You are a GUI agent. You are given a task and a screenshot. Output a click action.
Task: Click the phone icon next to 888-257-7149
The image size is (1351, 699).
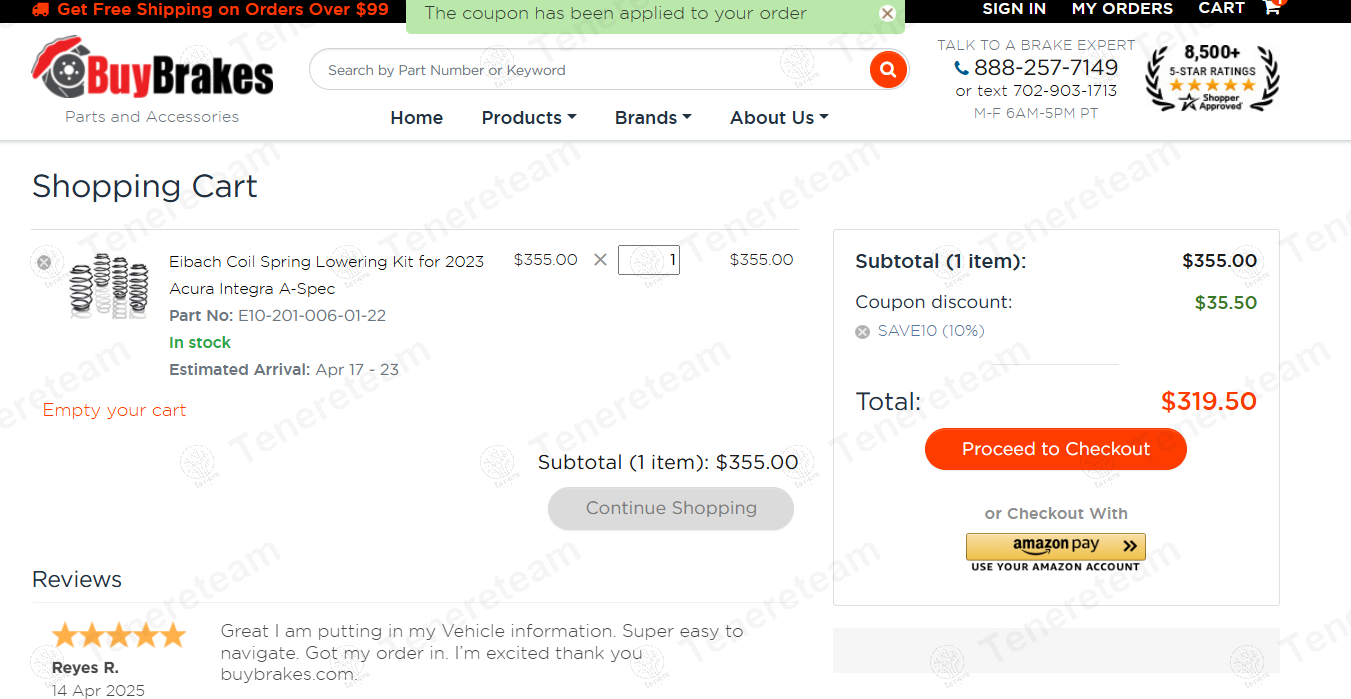[x=962, y=68]
